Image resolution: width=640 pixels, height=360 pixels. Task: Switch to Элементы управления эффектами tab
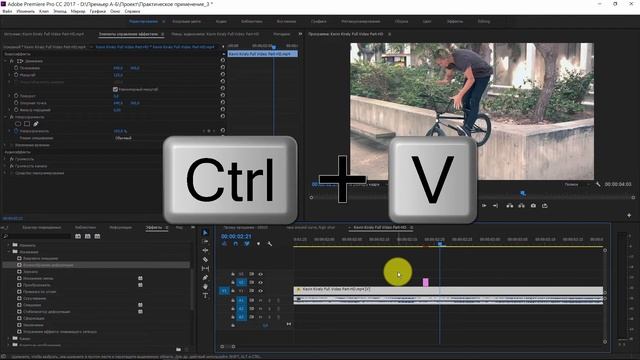(x=128, y=34)
